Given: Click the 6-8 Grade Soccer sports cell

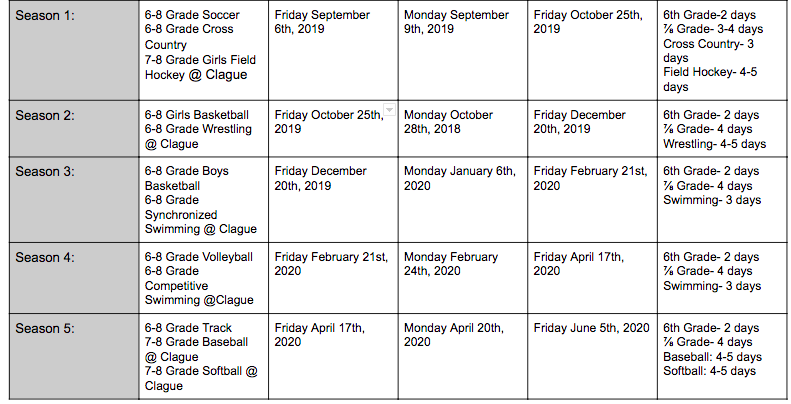Looking at the screenshot, I should pos(204,50).
